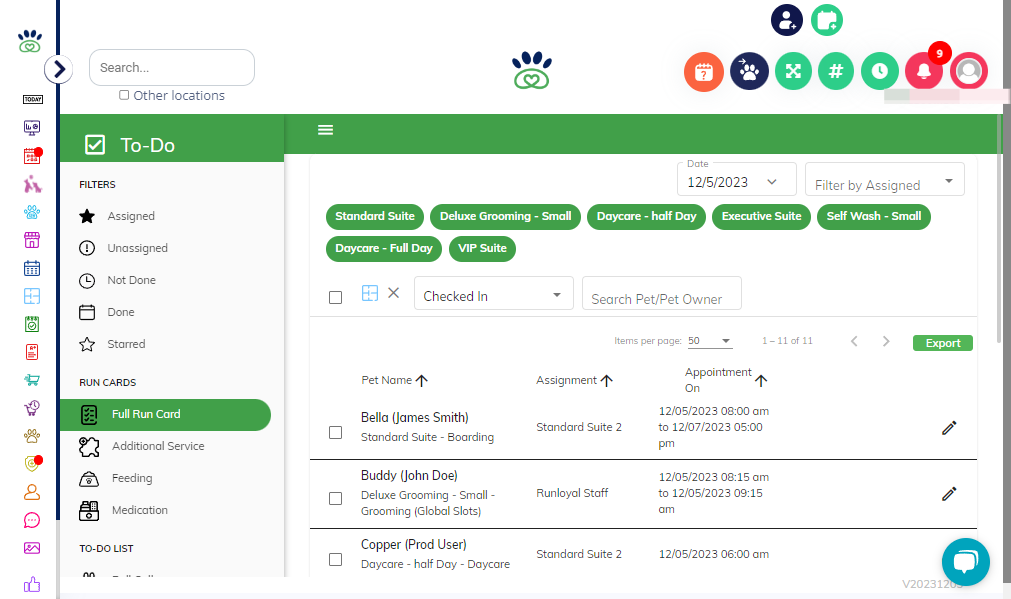Viewport: 1011px width, 599px height.
Task: Open the dark blue calendar icon in sidebar
Action: (32, 268)
